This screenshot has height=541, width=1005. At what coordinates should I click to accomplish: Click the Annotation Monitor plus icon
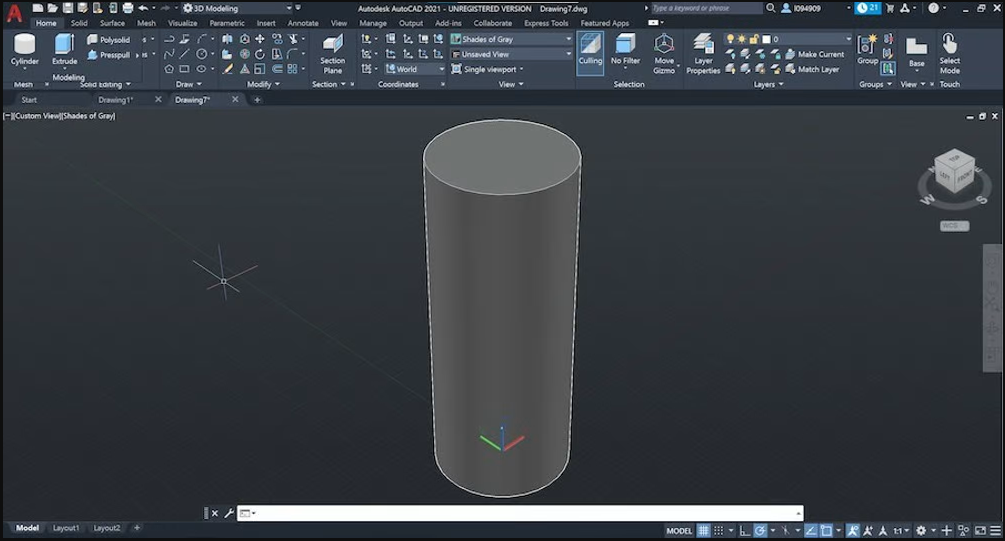click(x=946, y=531)
